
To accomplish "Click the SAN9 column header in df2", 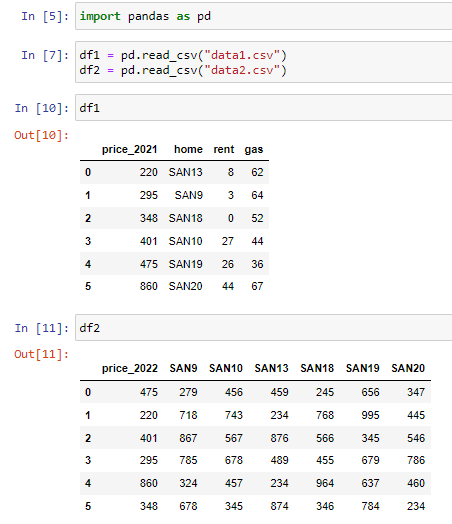I will tap(183, 368).
